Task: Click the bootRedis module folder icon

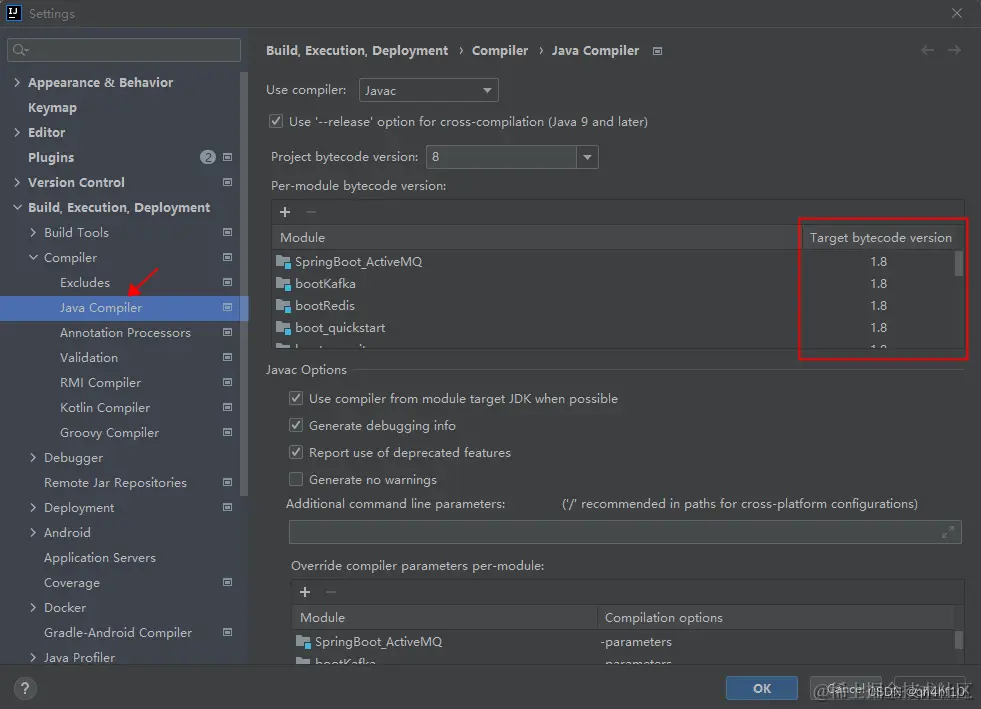Action: pos(283,306)
